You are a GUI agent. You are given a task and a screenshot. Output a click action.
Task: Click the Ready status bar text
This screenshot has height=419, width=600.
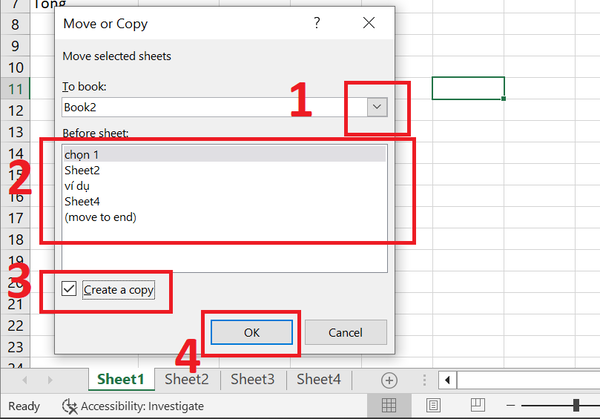pyautogui.click(x=24, y=406)
